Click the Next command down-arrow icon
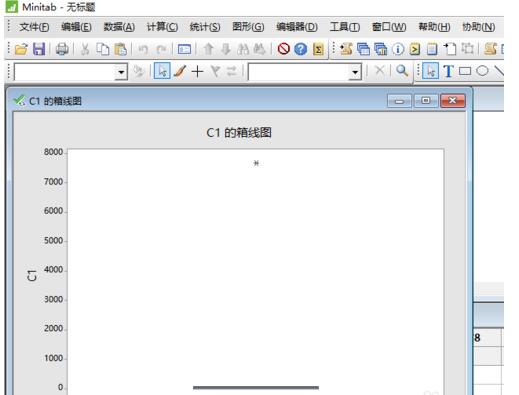519x395 pixels. click(x=226, y=49)
